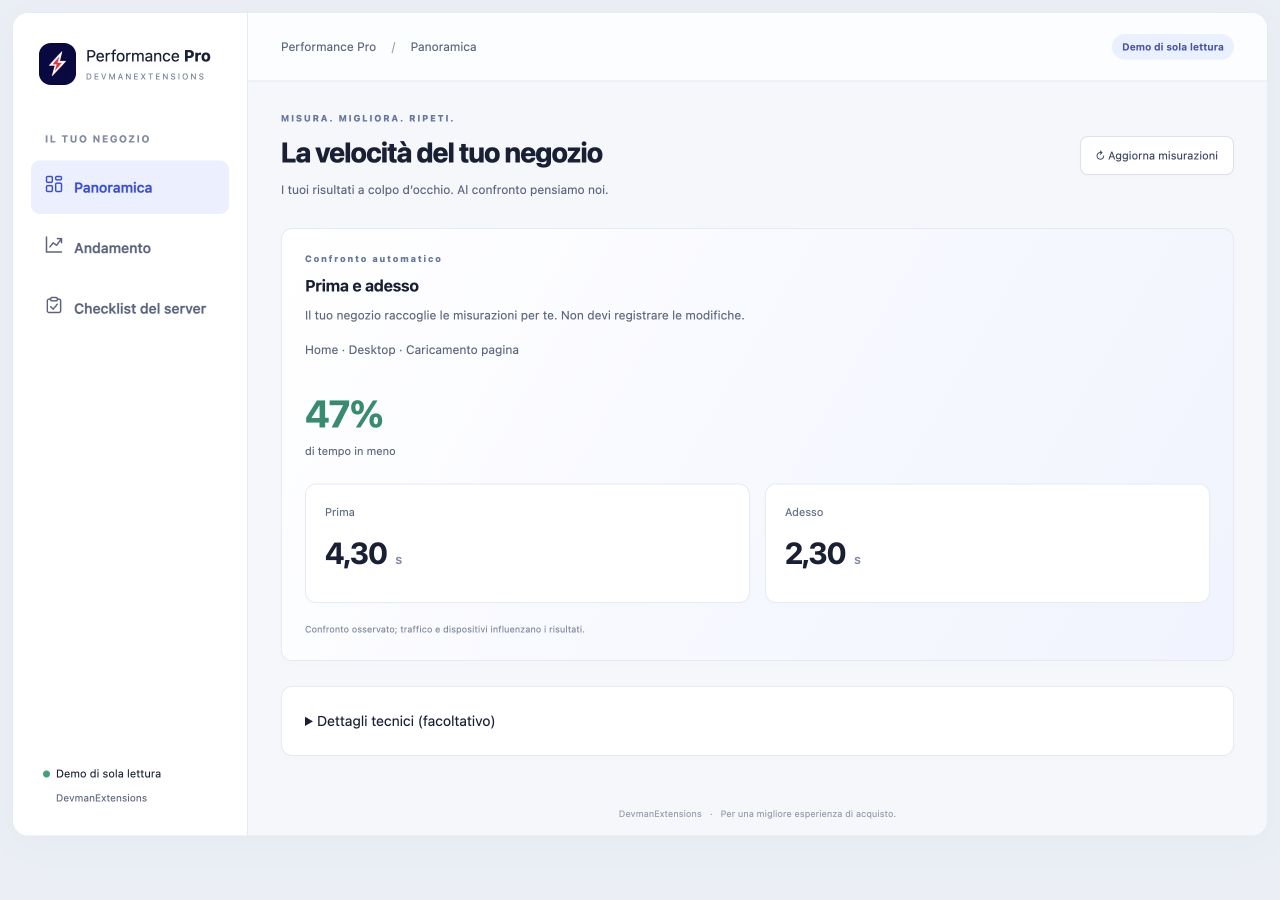Click the Performance Pro sidebar brand name
Viewport: 1280px width, 900px height.
[x=148, y=56]
